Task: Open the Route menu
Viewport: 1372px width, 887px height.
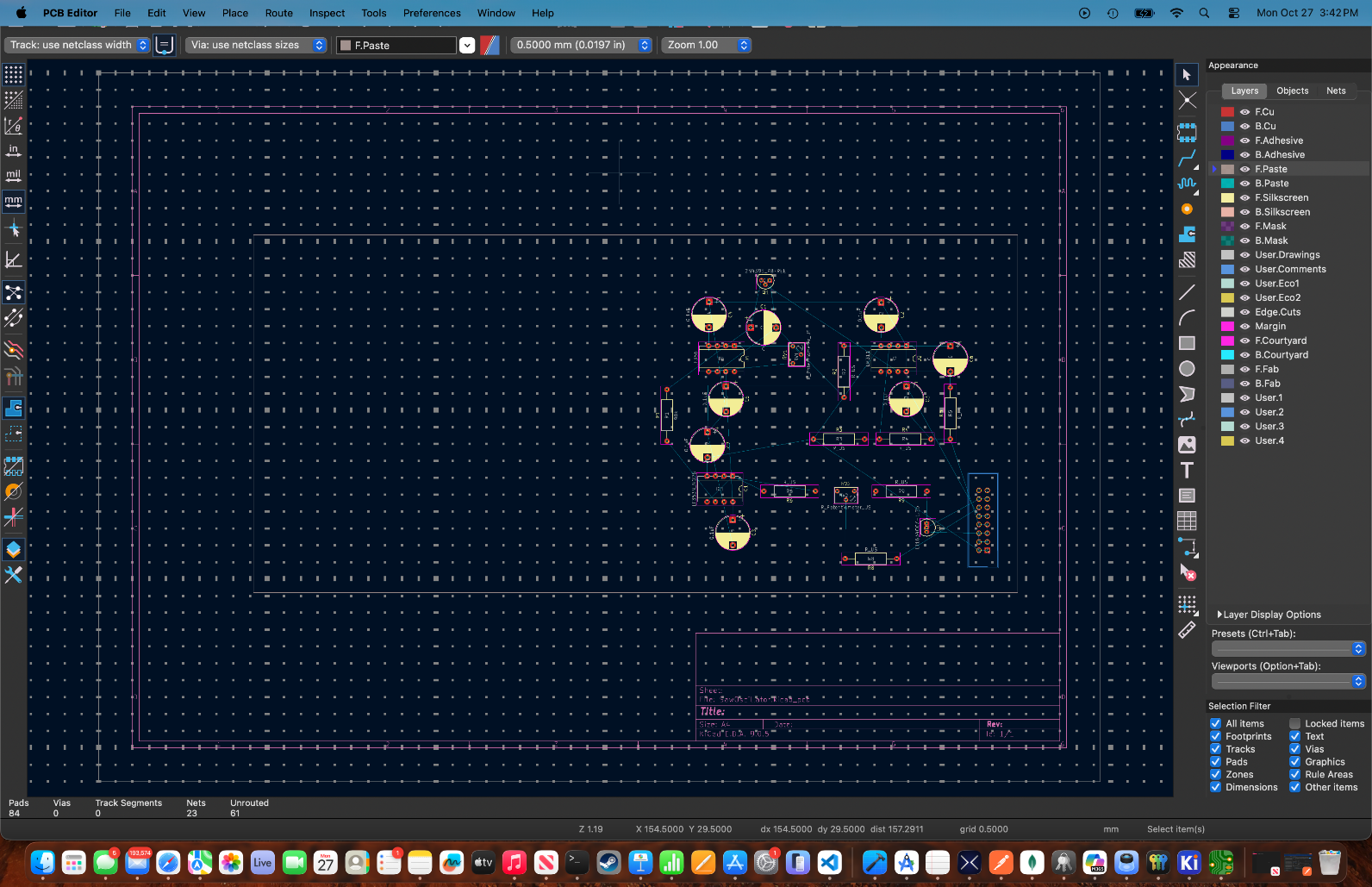Action: click(278, 13)
